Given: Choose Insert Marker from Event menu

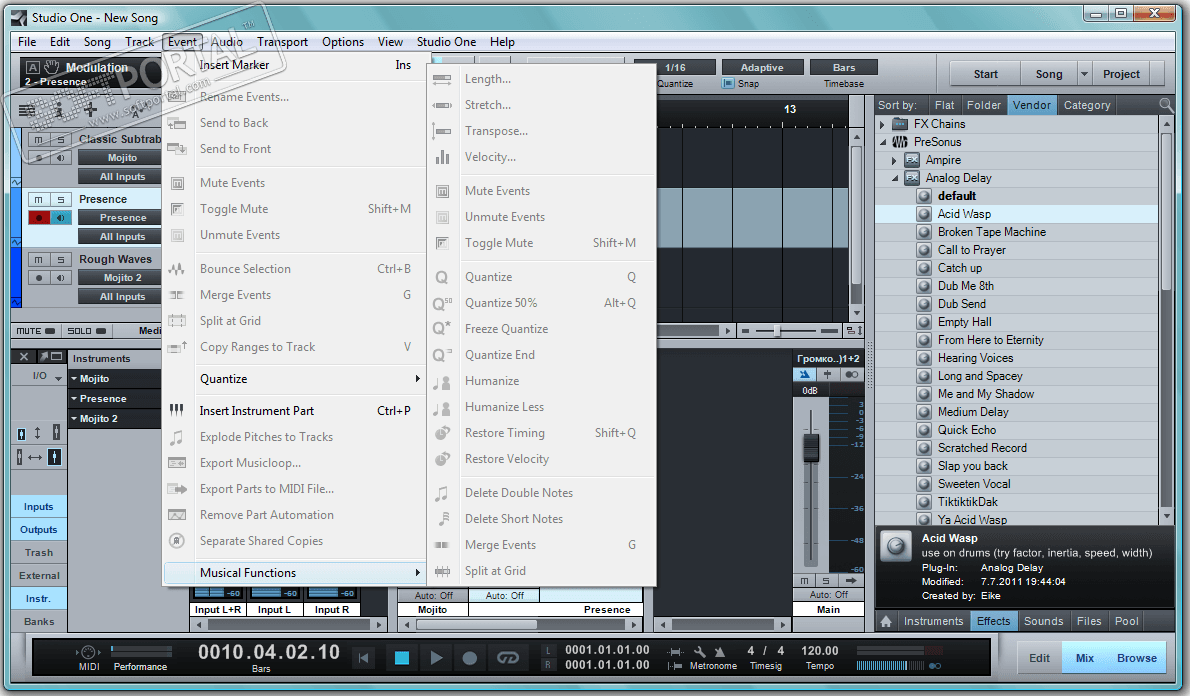Looking at the screenshot, I should 295,65.
